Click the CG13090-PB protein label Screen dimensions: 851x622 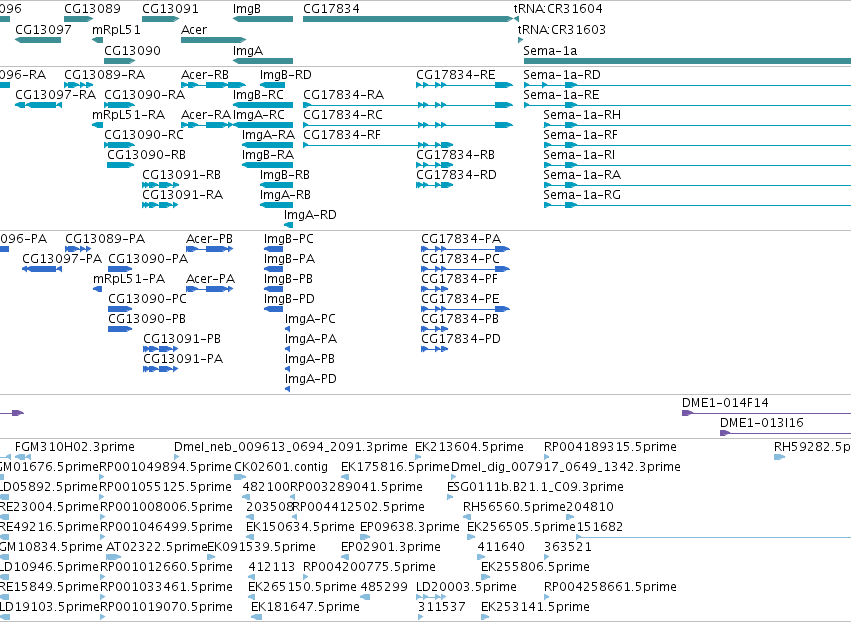(x=147, y=319)
